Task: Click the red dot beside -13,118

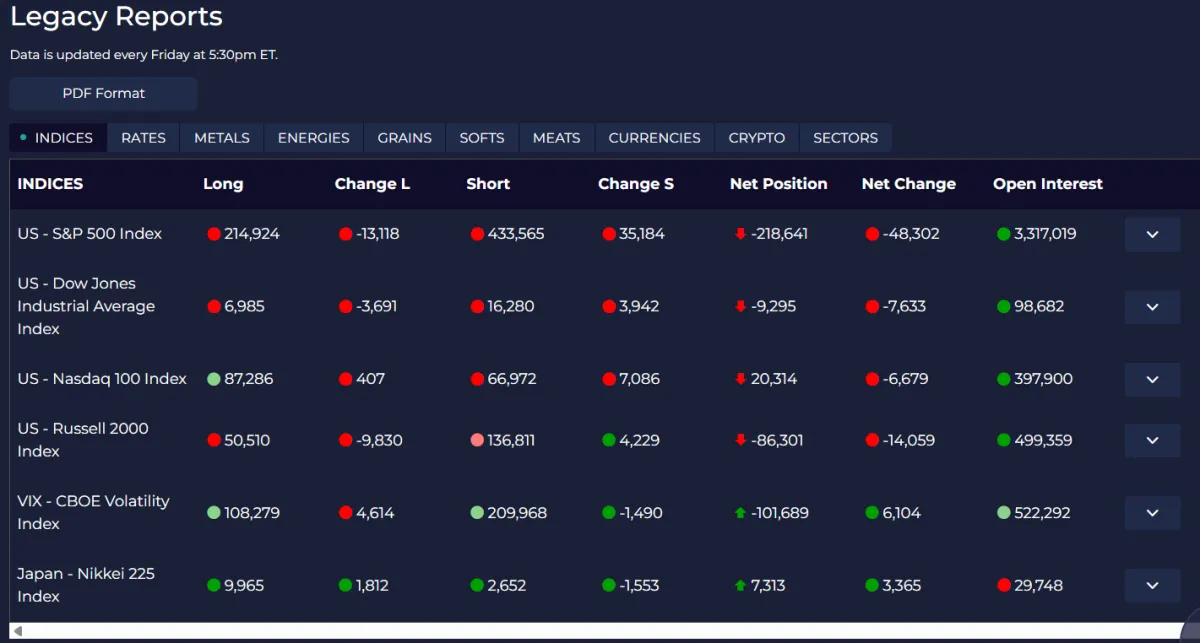Action: click(x=345, y=234)
